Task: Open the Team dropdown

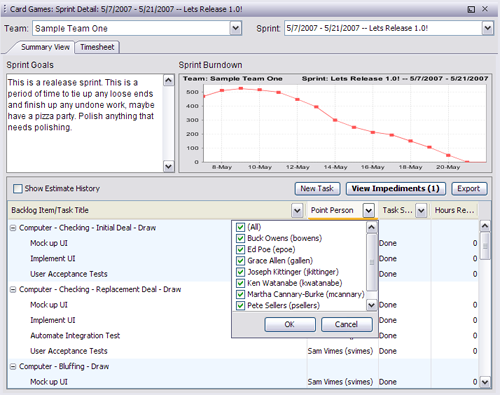Action: [x=235, y=28]
